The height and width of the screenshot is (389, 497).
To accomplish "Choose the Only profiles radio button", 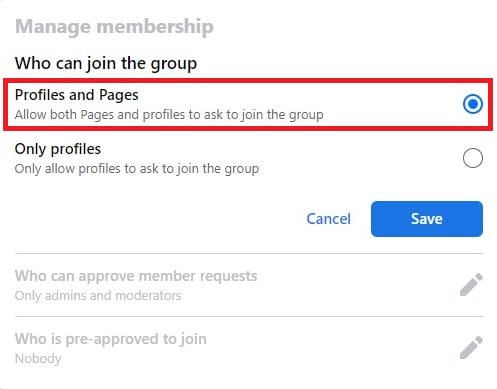I will pos(473,158).
